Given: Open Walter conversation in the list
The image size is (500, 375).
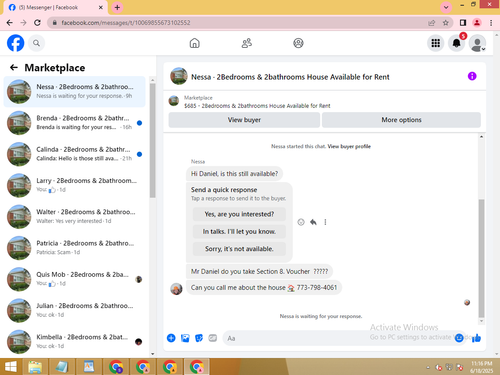Looking at the screenshot, I should [x=75, y=217].
